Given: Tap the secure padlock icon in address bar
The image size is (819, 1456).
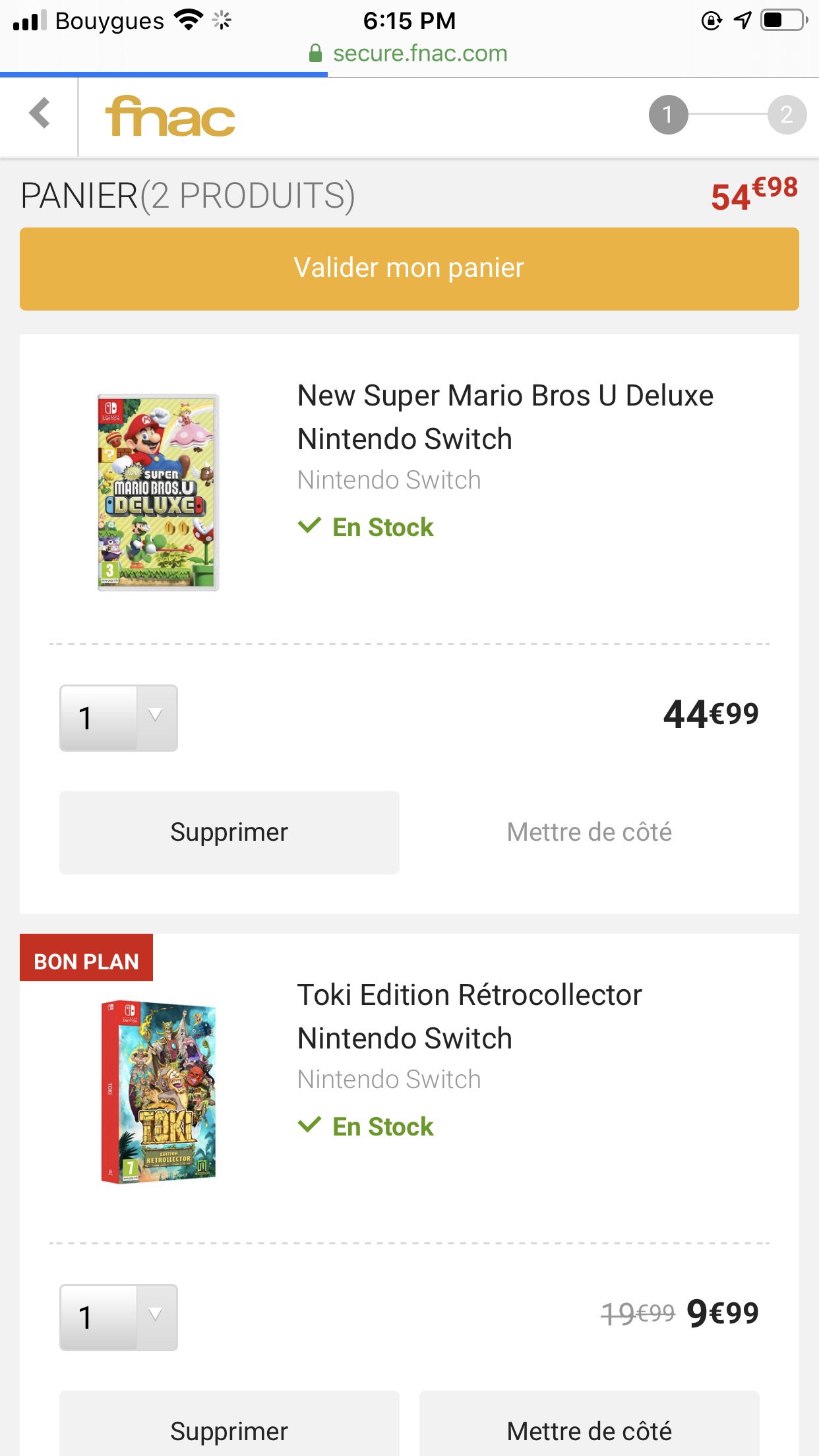Looking at the screenshot, I should point(316,53).
